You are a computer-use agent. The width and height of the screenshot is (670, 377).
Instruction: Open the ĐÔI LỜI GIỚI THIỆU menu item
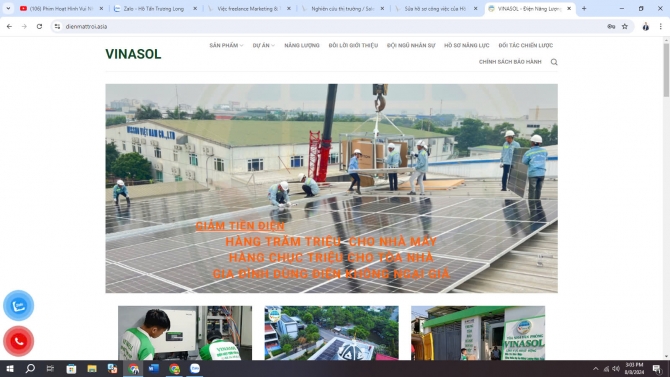click(x=353, y=45)
